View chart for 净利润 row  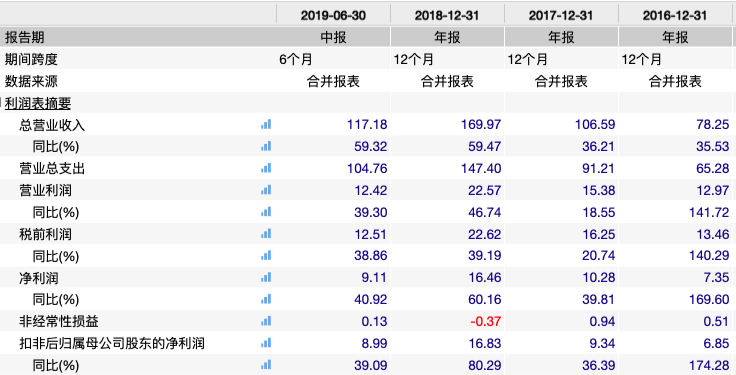coord(266,278)
